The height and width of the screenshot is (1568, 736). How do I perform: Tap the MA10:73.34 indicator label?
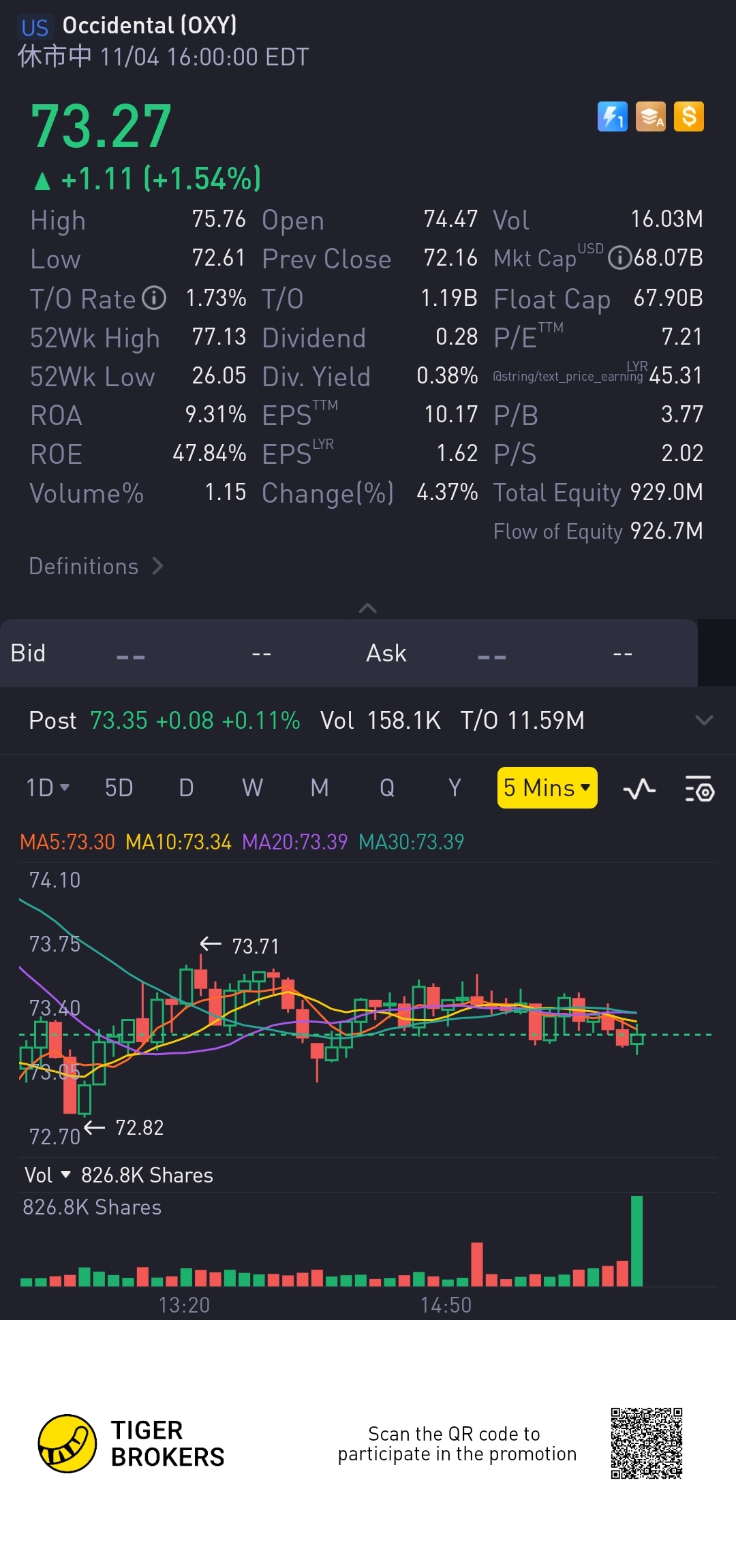click(x=179, y=842)
